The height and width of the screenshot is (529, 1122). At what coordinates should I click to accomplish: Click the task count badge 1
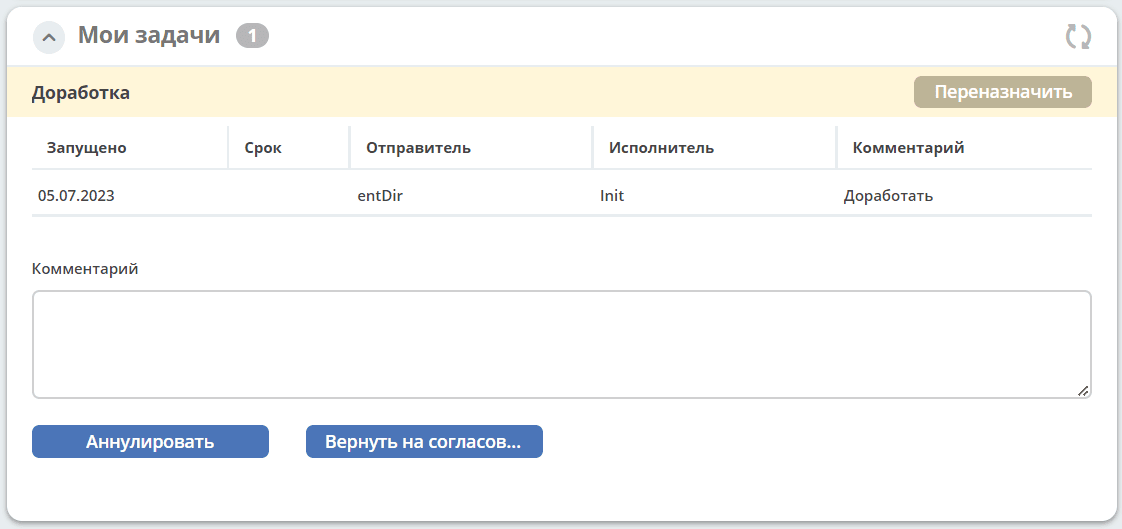pyautogui.click(x=253, y=35)
